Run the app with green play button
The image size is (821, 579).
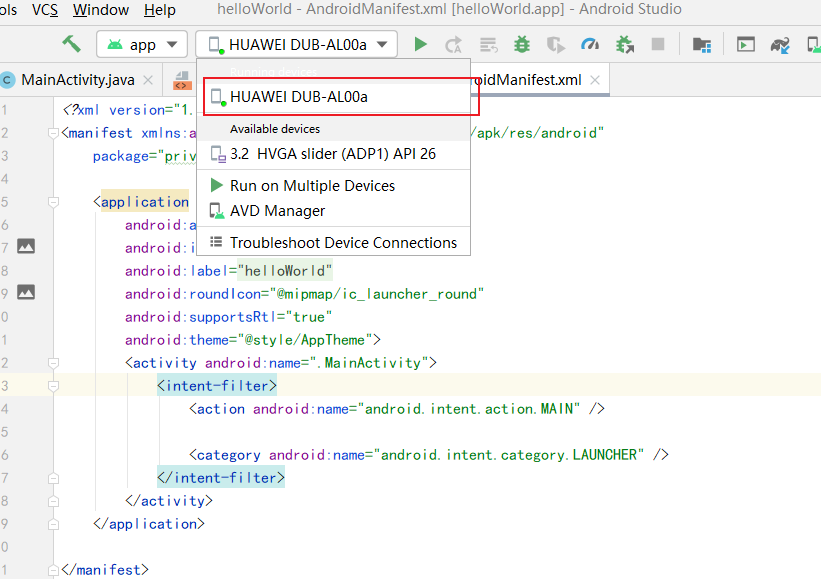coord(420,44)
